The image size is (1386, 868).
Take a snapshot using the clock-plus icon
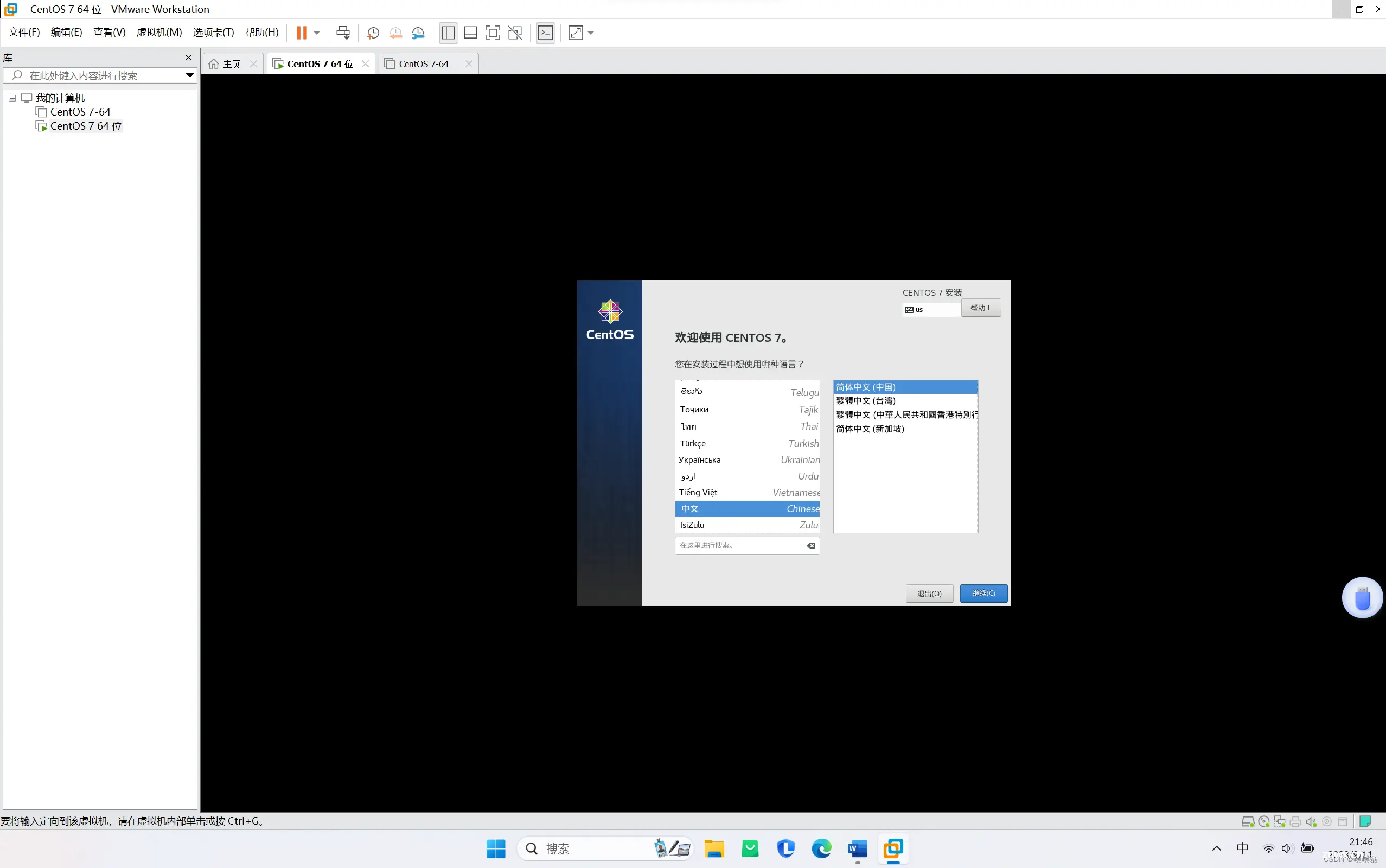[x=373, y=33]
